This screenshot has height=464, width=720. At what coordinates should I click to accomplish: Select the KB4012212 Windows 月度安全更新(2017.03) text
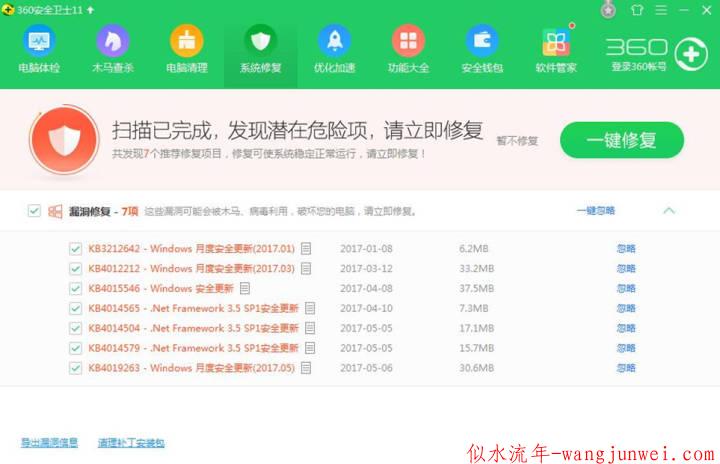(191, 268)
